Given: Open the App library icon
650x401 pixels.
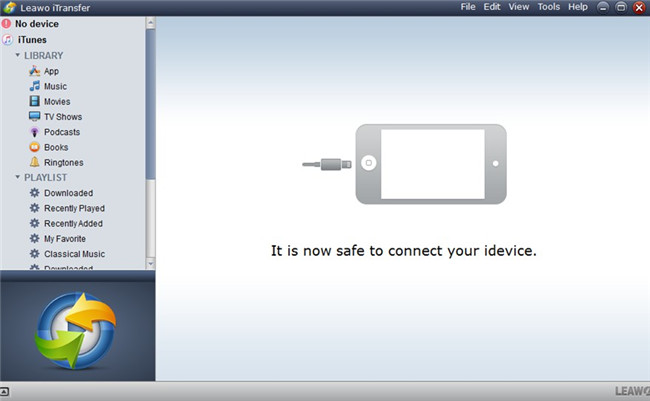Looking at the screenshot, I should coord(34,71).
